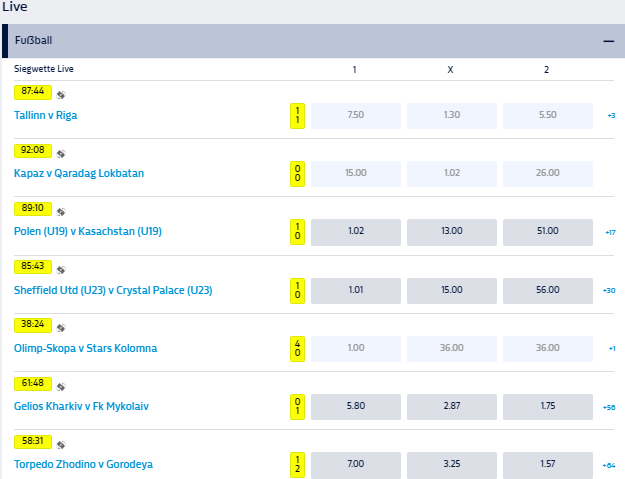The image size is (625, 479).
Task: Open +64 markets for Torpedo Zhodino match
Action: tap(610, 465)
